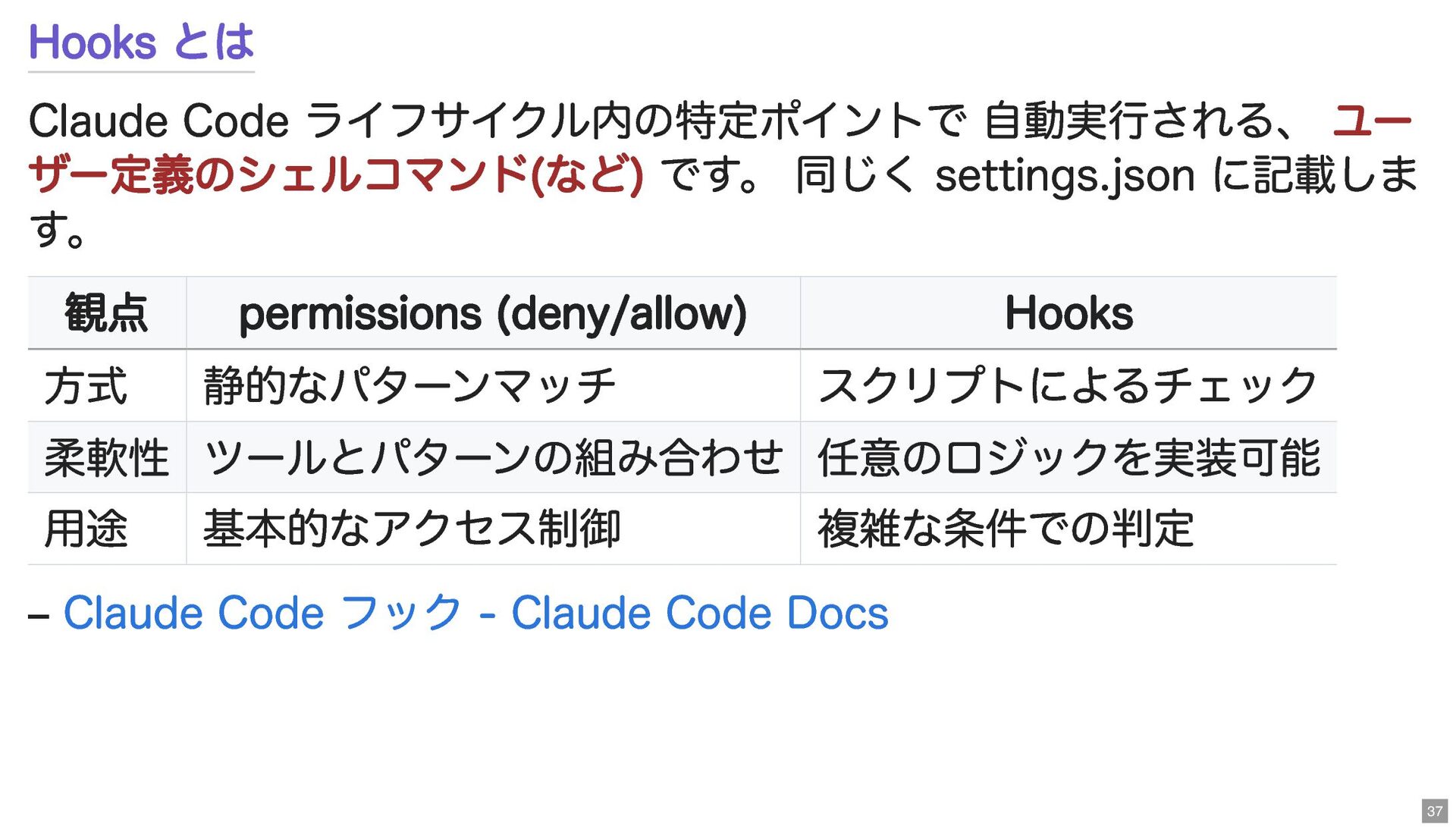Viewport: 1456px width, 832px height.
Task: Click the slide number 37 badge
Action: pos(1434,811)
